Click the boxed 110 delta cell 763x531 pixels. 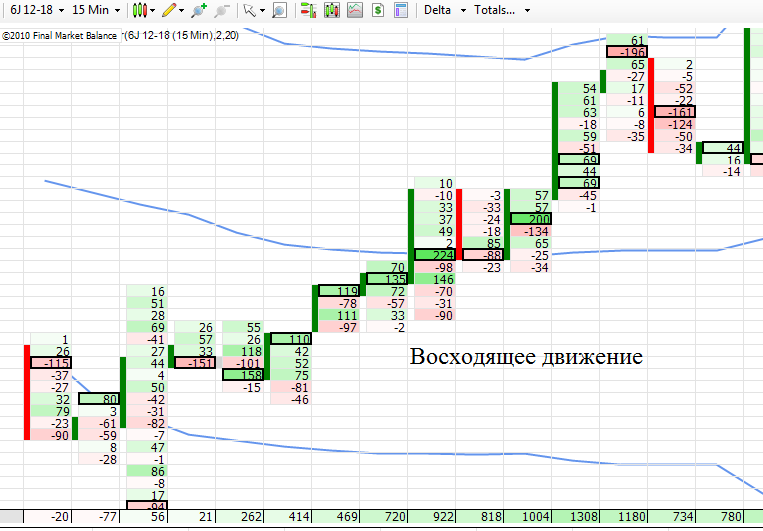[291, 339]
